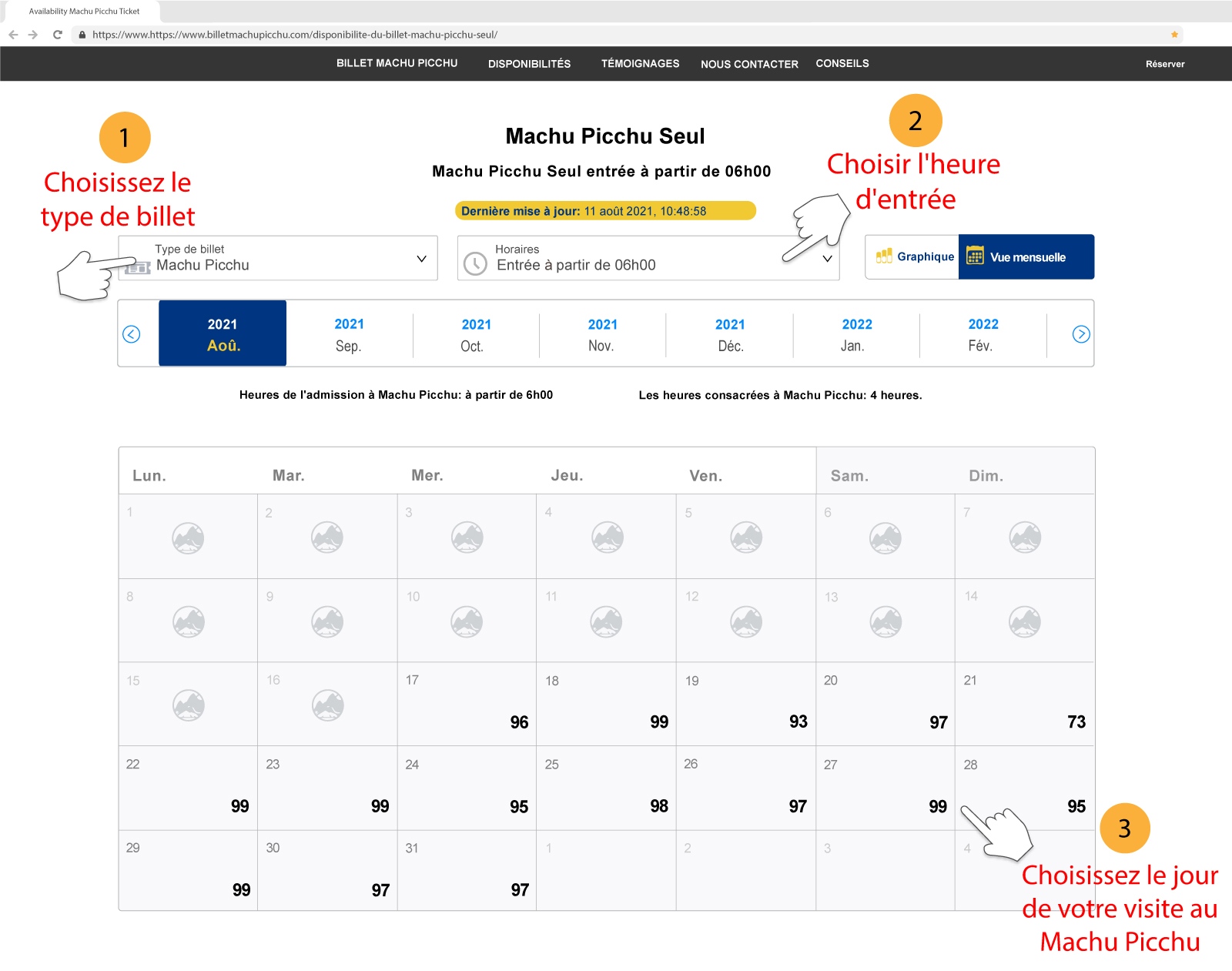Choose August 20 with 97 available
The image size is (1232, 971).
885,704
